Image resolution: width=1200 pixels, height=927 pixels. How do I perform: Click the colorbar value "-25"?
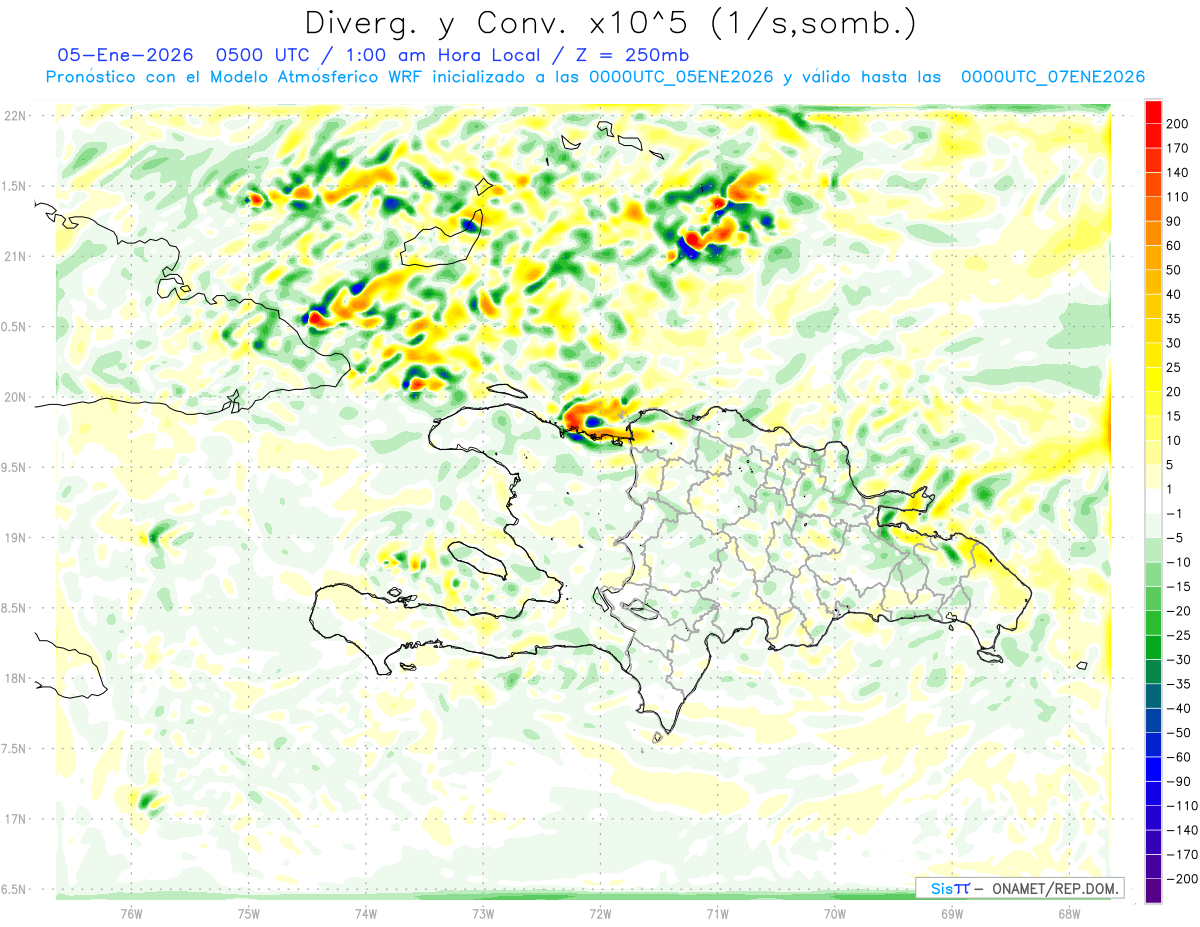1178,635
